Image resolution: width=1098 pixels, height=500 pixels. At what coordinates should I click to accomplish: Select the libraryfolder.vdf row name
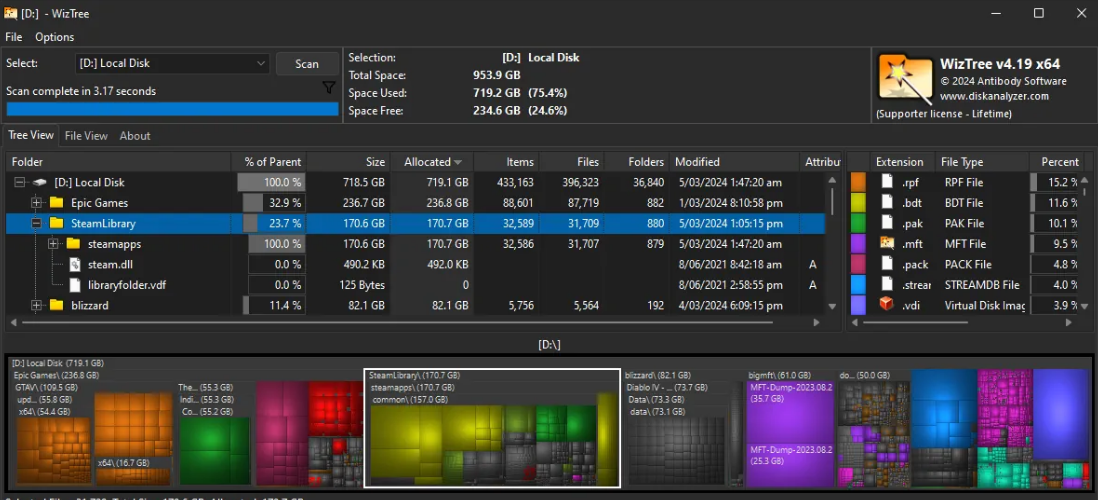tap(127, 285)
